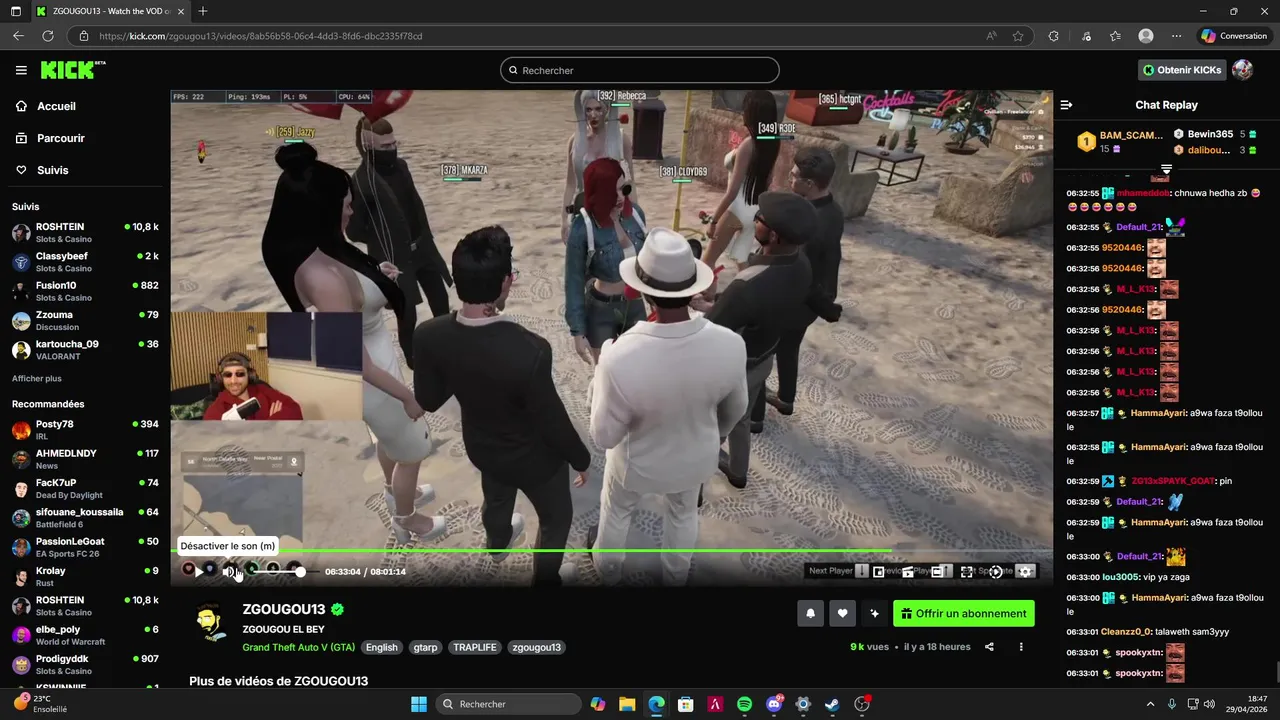Open the hamburger menu beside KICK logo
Screen dimensions: 1280x720
click(21, 70)
